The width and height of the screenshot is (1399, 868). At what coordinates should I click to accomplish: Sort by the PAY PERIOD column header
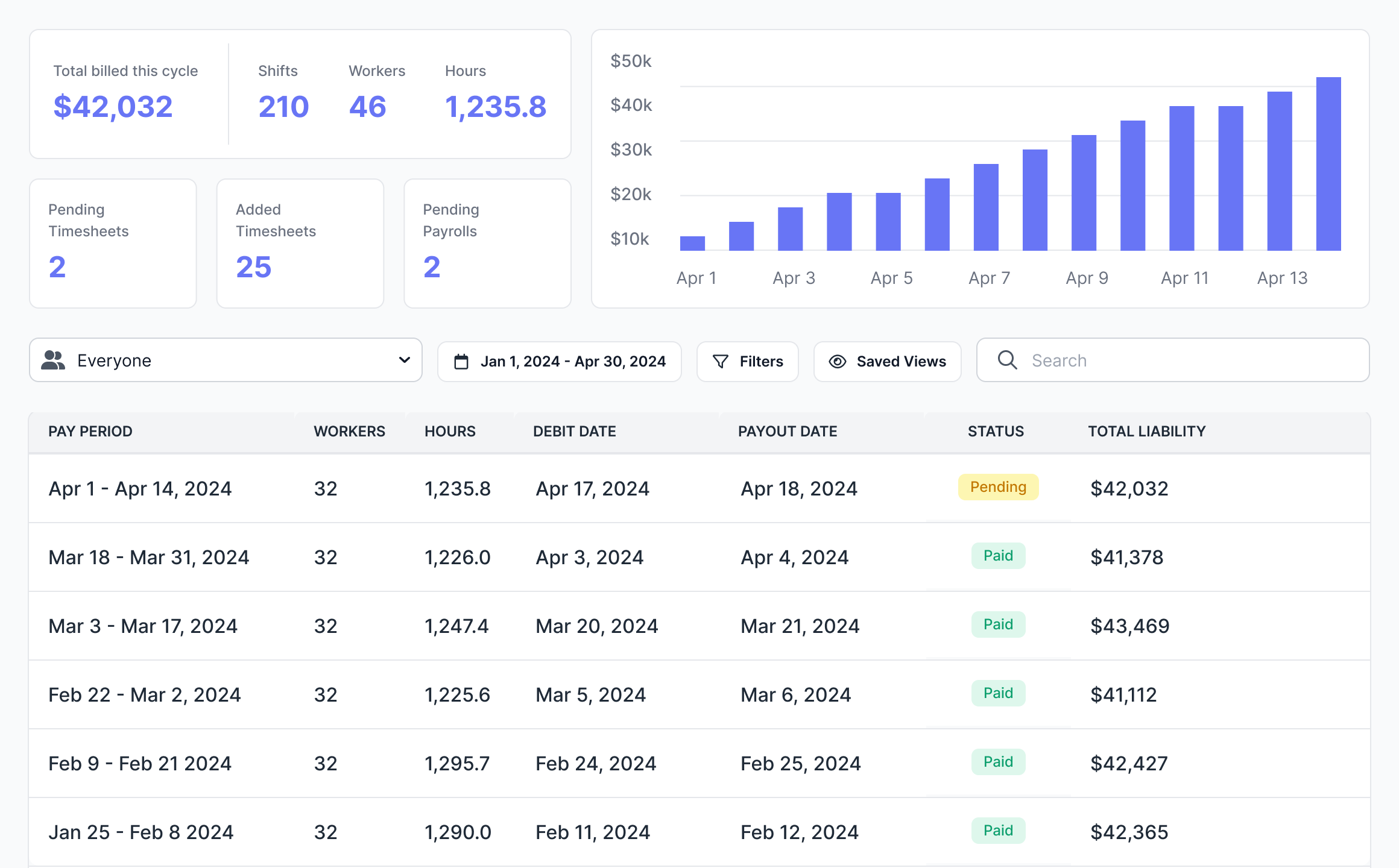90,432
